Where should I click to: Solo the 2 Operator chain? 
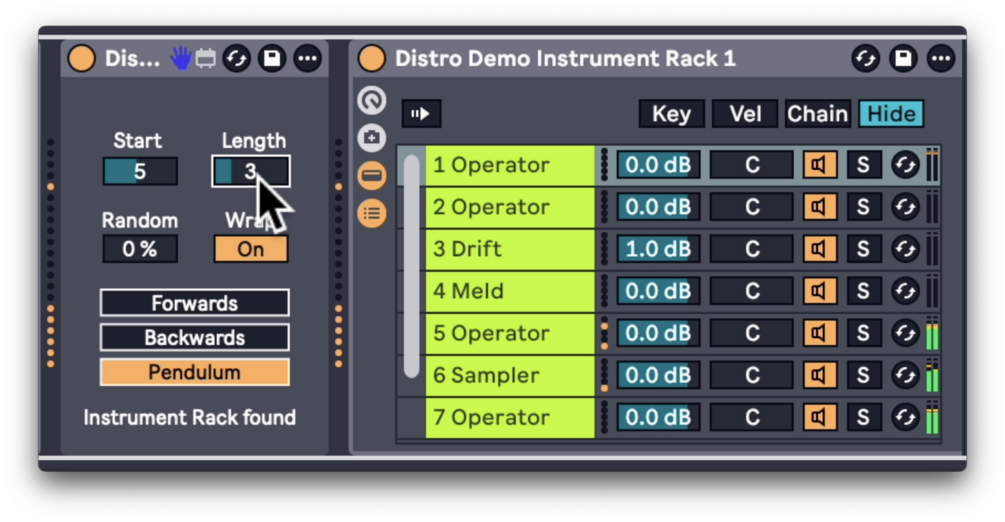click(x=863, y=207)
